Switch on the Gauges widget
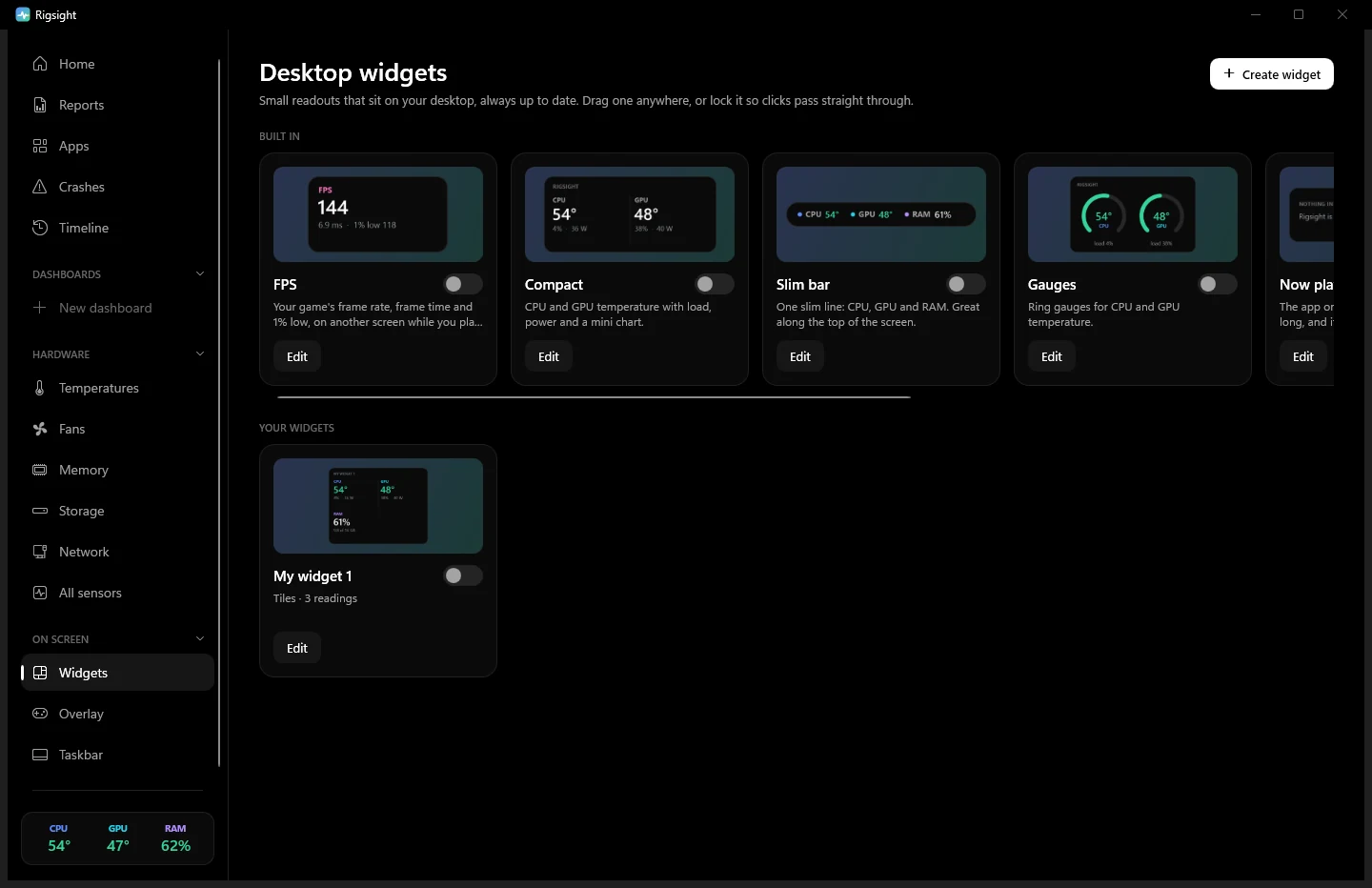This screenshot has height=888, width=1372. pos(1218,284)
